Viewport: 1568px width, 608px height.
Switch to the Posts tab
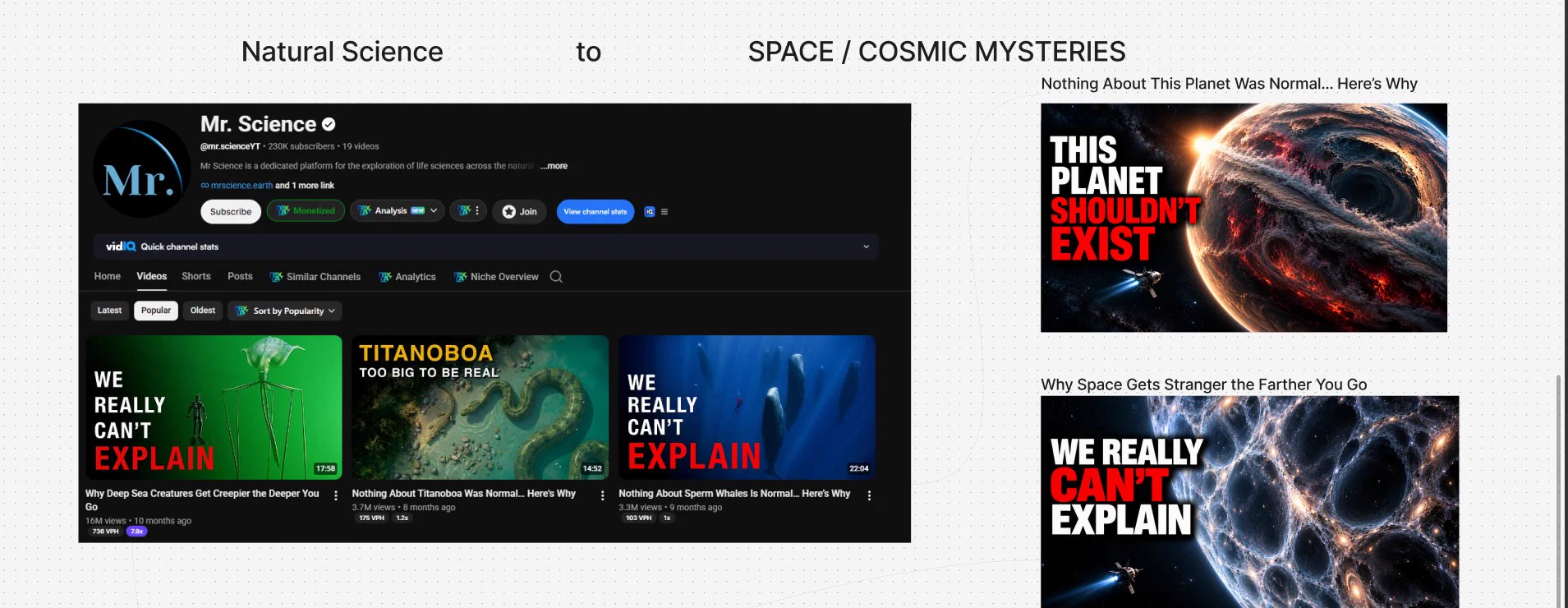[x=240, y=277]
